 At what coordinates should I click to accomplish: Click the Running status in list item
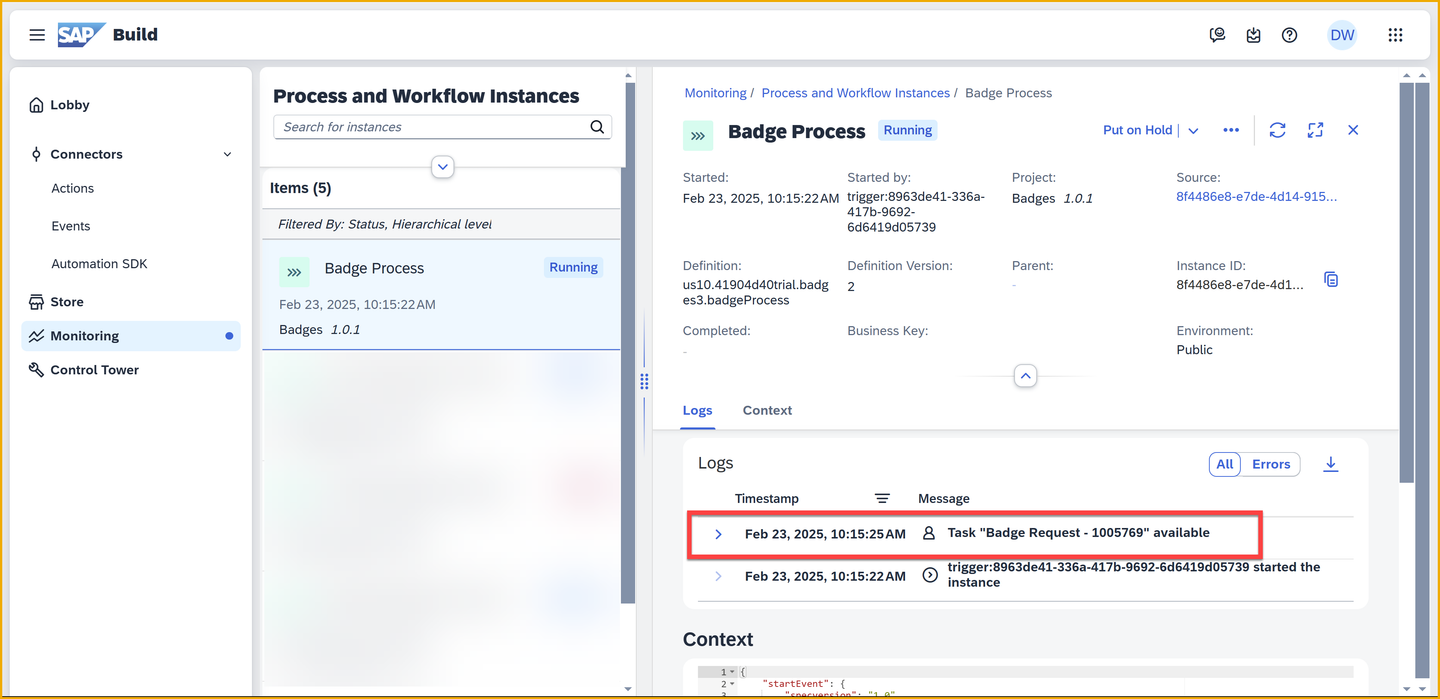point(573,268)
